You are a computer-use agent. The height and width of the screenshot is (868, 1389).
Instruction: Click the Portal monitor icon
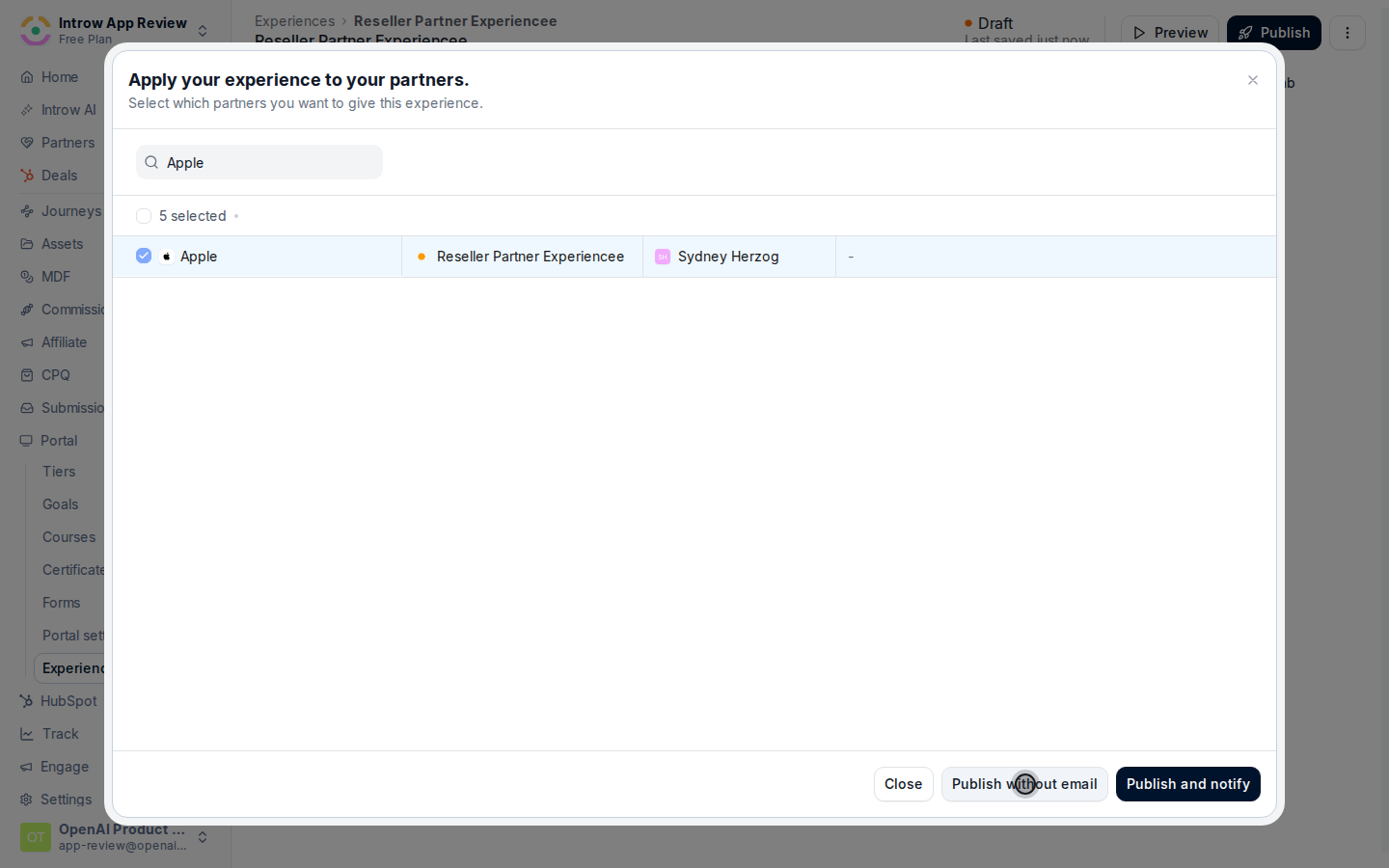[x=26, y=441]
